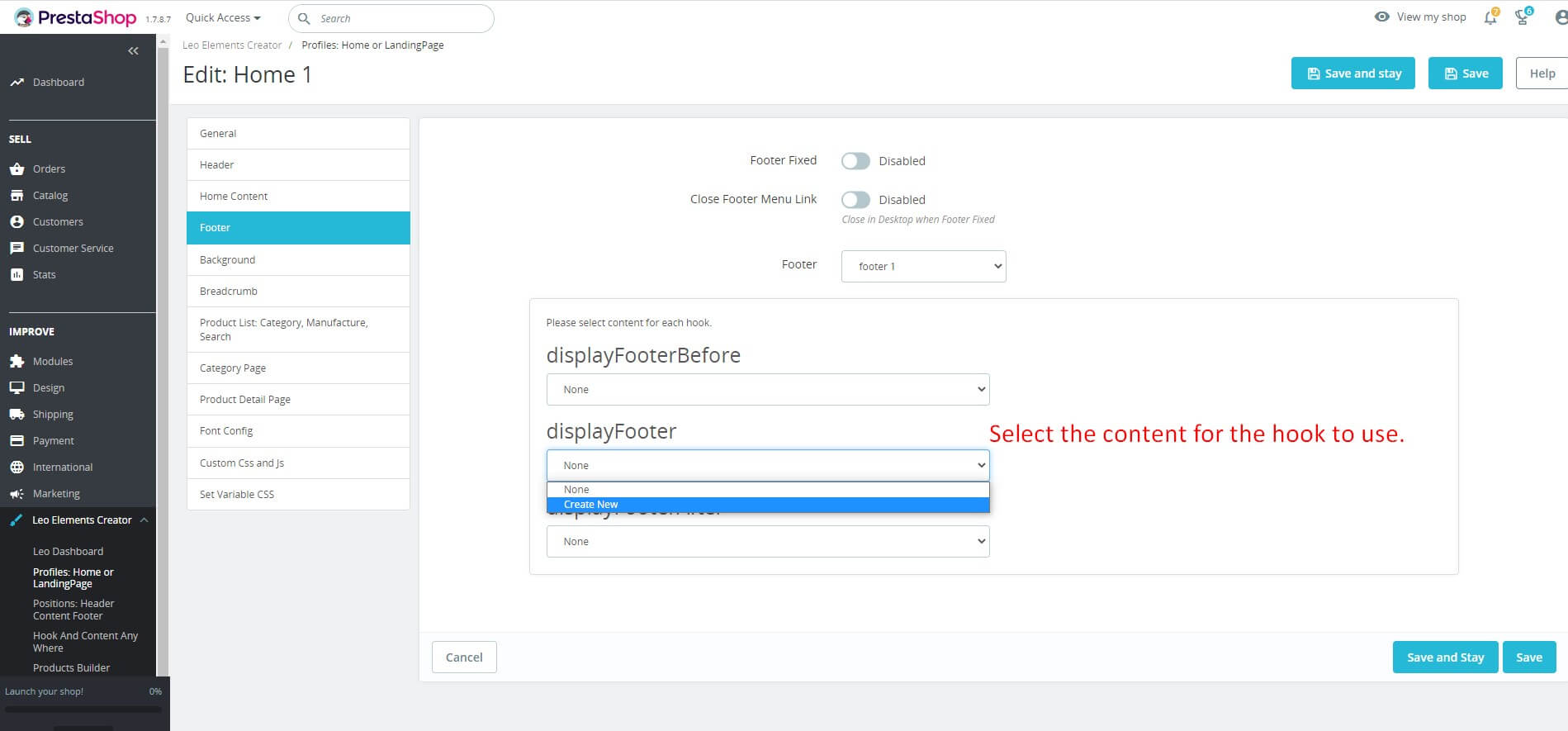This screenshot has height=731, width=1568.
Task: Open the user profile avatar icon
Action: (1561, 17)
